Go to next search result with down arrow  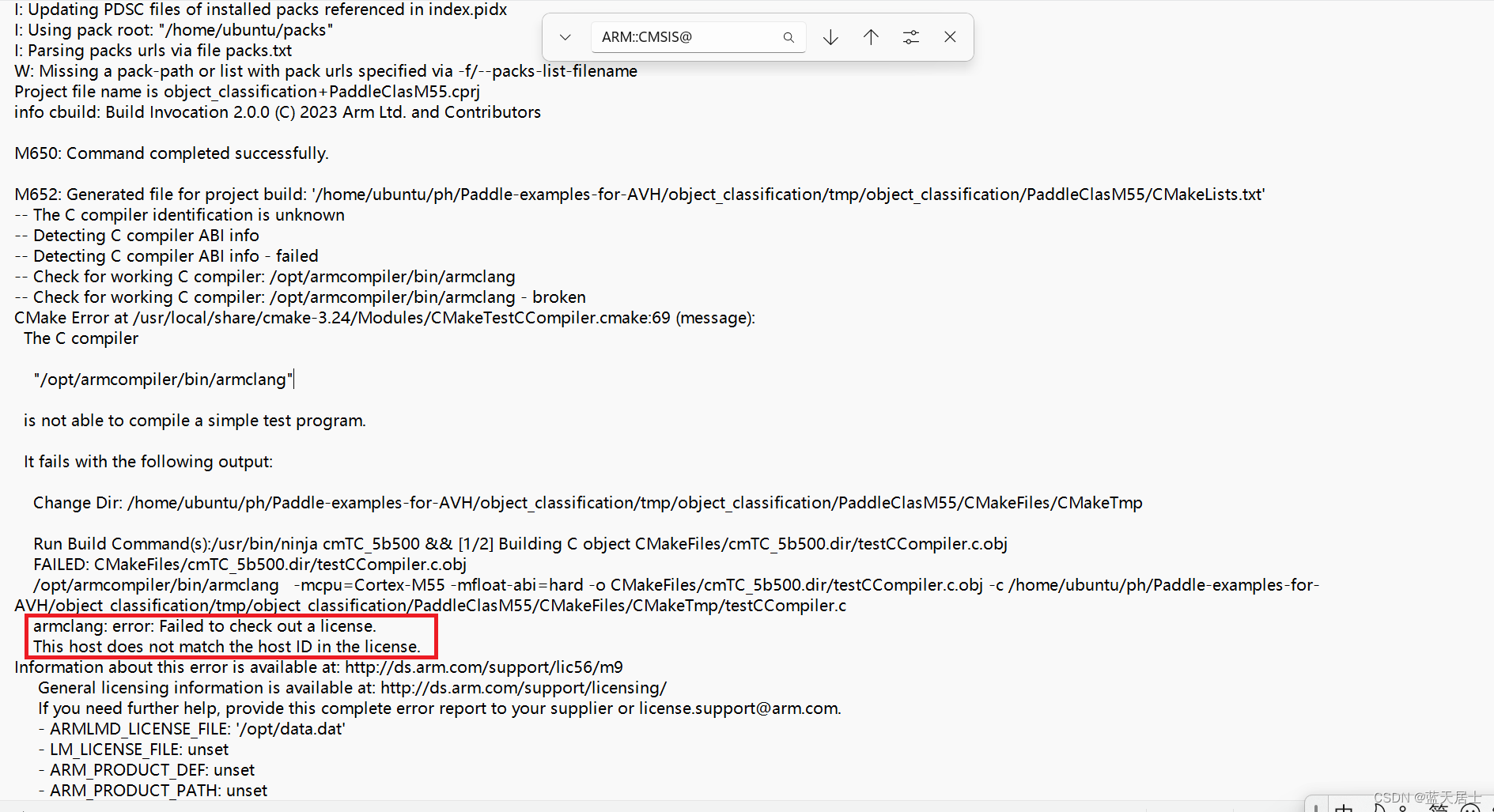pyautogui.click(x=830, y=36)
